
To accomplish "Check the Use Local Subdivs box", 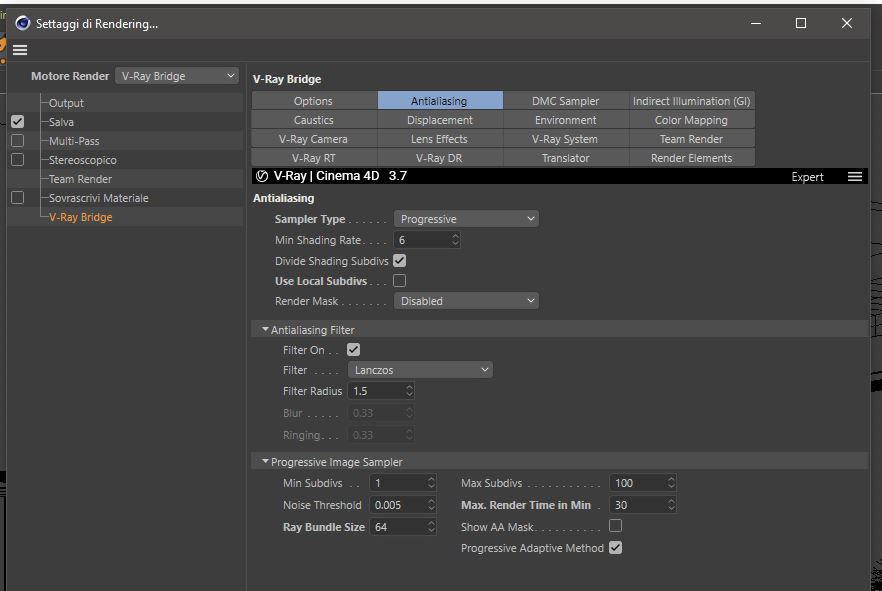I will [x=399, y=281].
